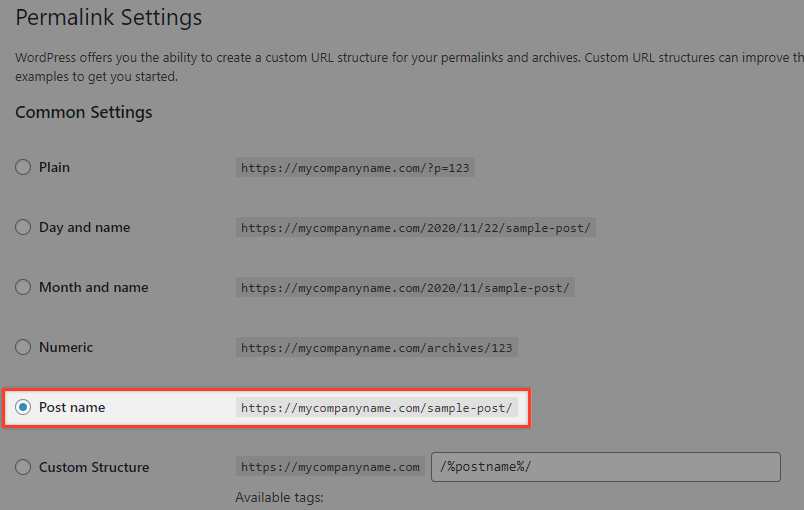The image size is (804, 510).
Task: Click the /%postname%/ custom structure input field
Action: pos(606,467)
